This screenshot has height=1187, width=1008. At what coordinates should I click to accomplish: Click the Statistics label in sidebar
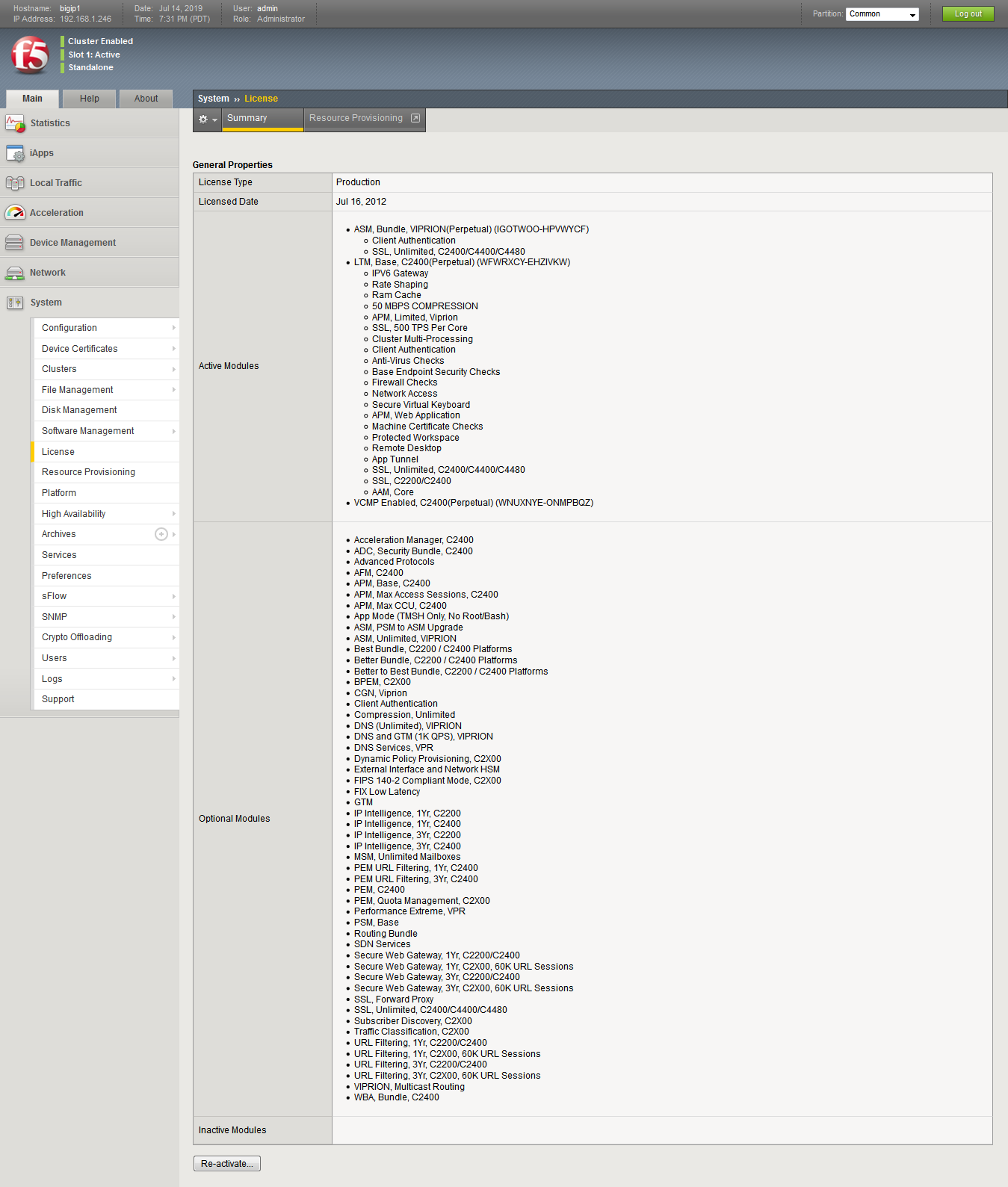pyautogui.click(x=50, y=123)
